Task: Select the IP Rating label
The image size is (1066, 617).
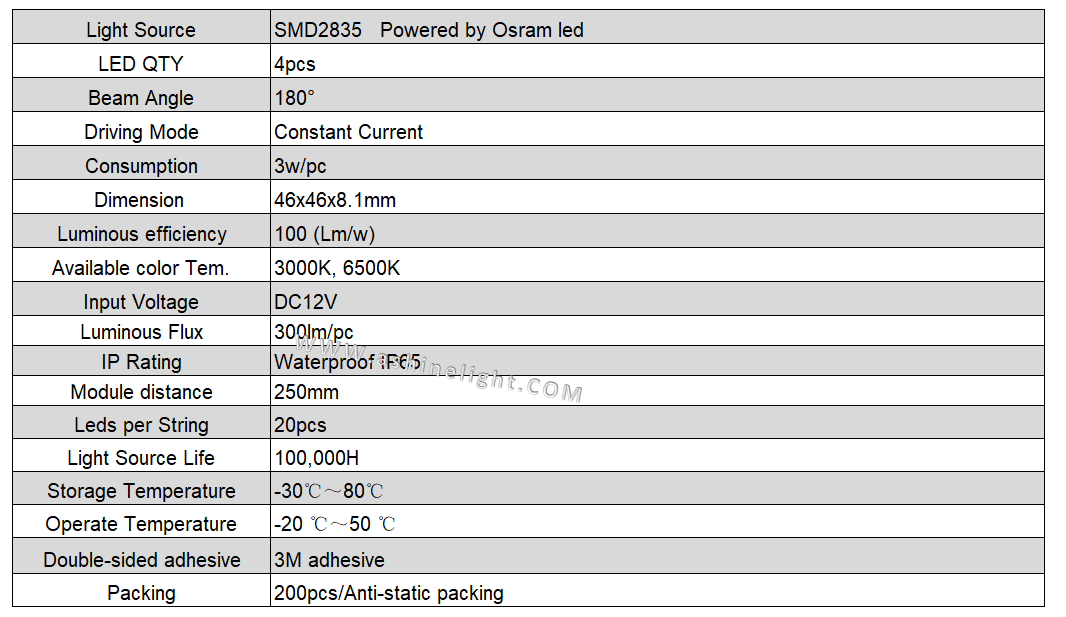Action: coord(141,362)
